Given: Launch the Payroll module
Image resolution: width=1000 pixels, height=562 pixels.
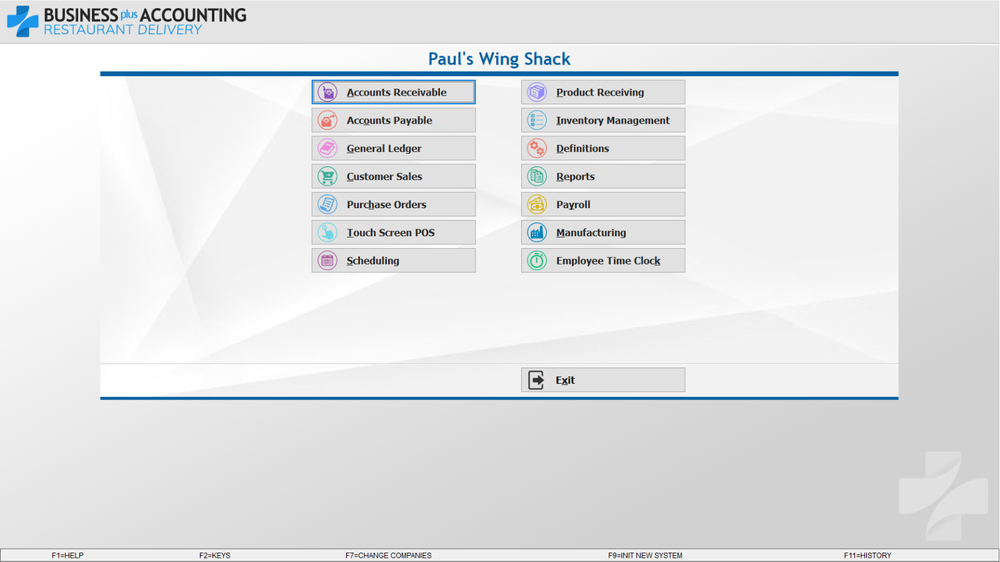Looking at the screenshot, I should point(603,204).
